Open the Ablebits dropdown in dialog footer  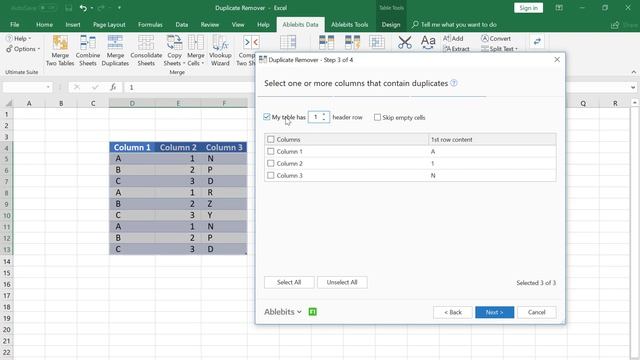coord(282,312)
